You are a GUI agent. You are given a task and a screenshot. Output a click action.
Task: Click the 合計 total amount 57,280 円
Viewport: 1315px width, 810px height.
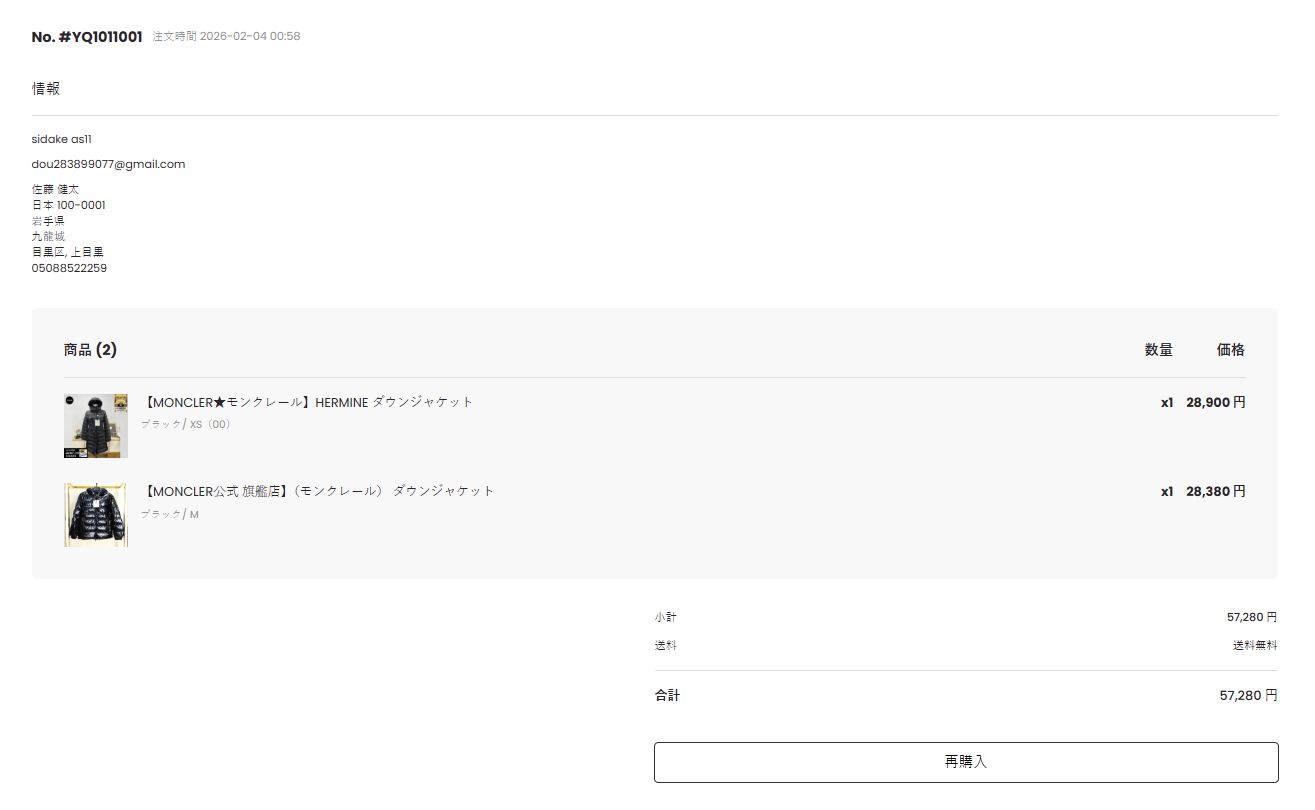tap(1248, 695)
